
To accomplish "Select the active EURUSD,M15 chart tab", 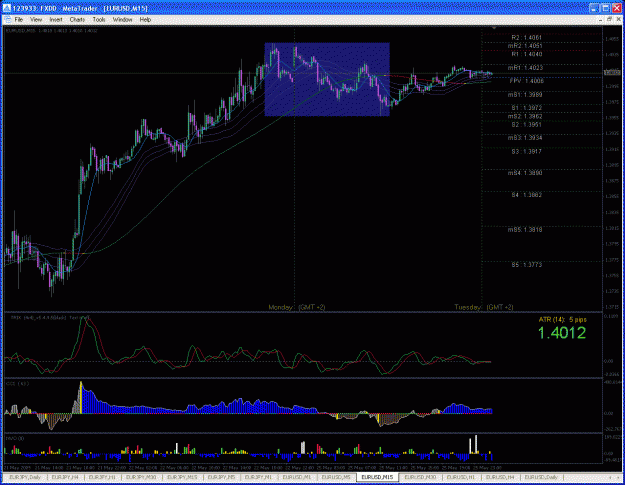I will (377, 477).
